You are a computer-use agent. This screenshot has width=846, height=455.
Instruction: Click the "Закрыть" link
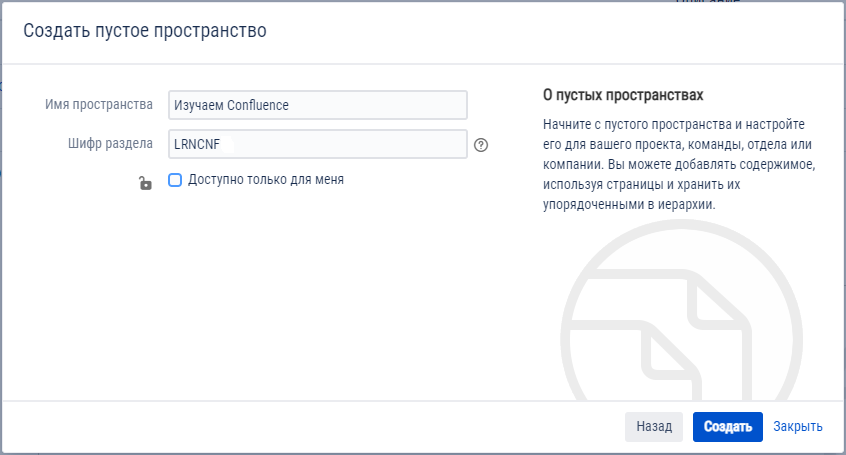coord(797,427)
